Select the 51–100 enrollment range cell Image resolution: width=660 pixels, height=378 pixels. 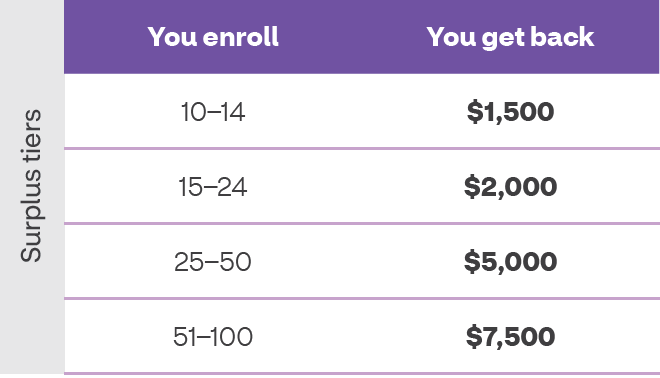[x=213, y=337]
